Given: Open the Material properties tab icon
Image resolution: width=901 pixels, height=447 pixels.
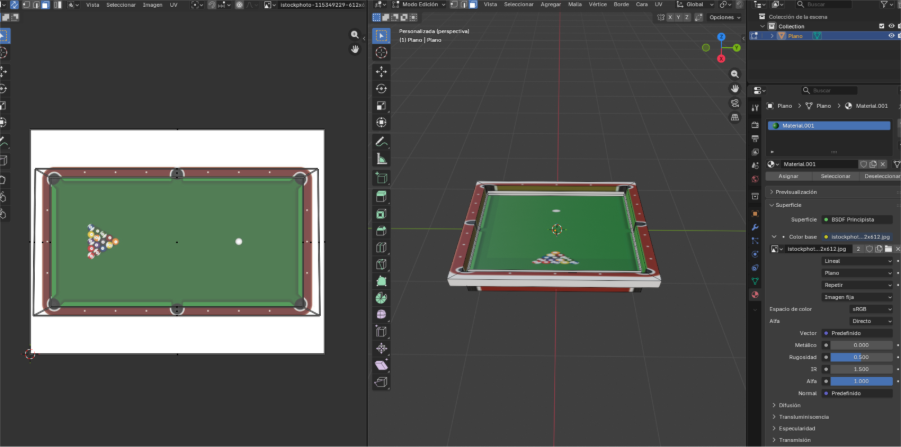Looking at the screenshot, I should pyautogui.click(x=755, y=294).
